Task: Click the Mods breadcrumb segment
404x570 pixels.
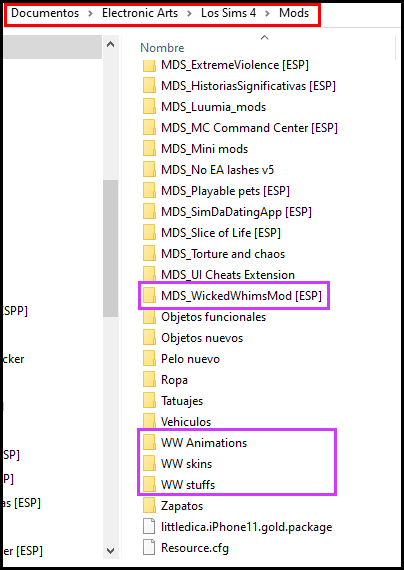Action: (x=294, y=13)
